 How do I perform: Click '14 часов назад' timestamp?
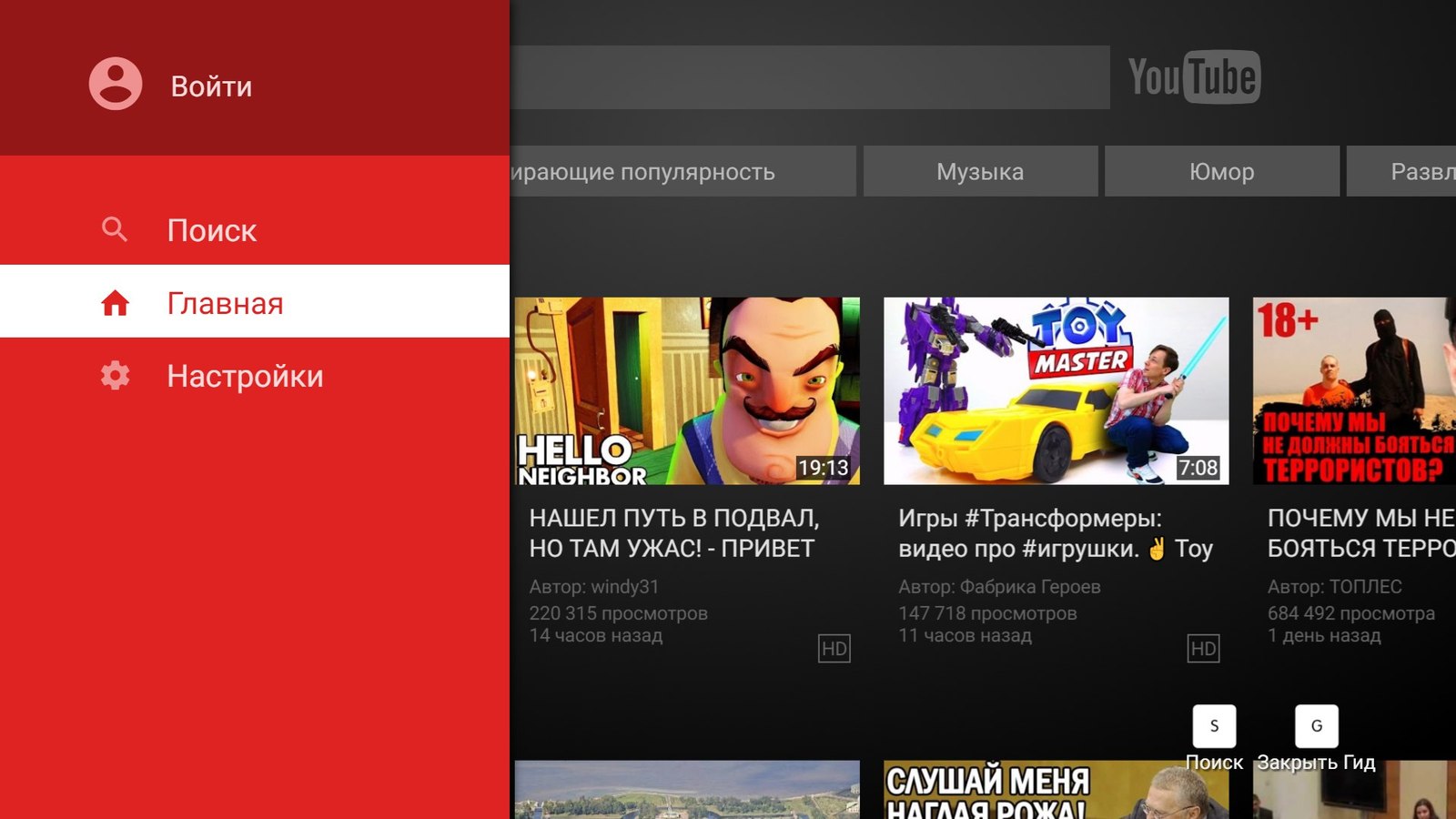[596, 635]
